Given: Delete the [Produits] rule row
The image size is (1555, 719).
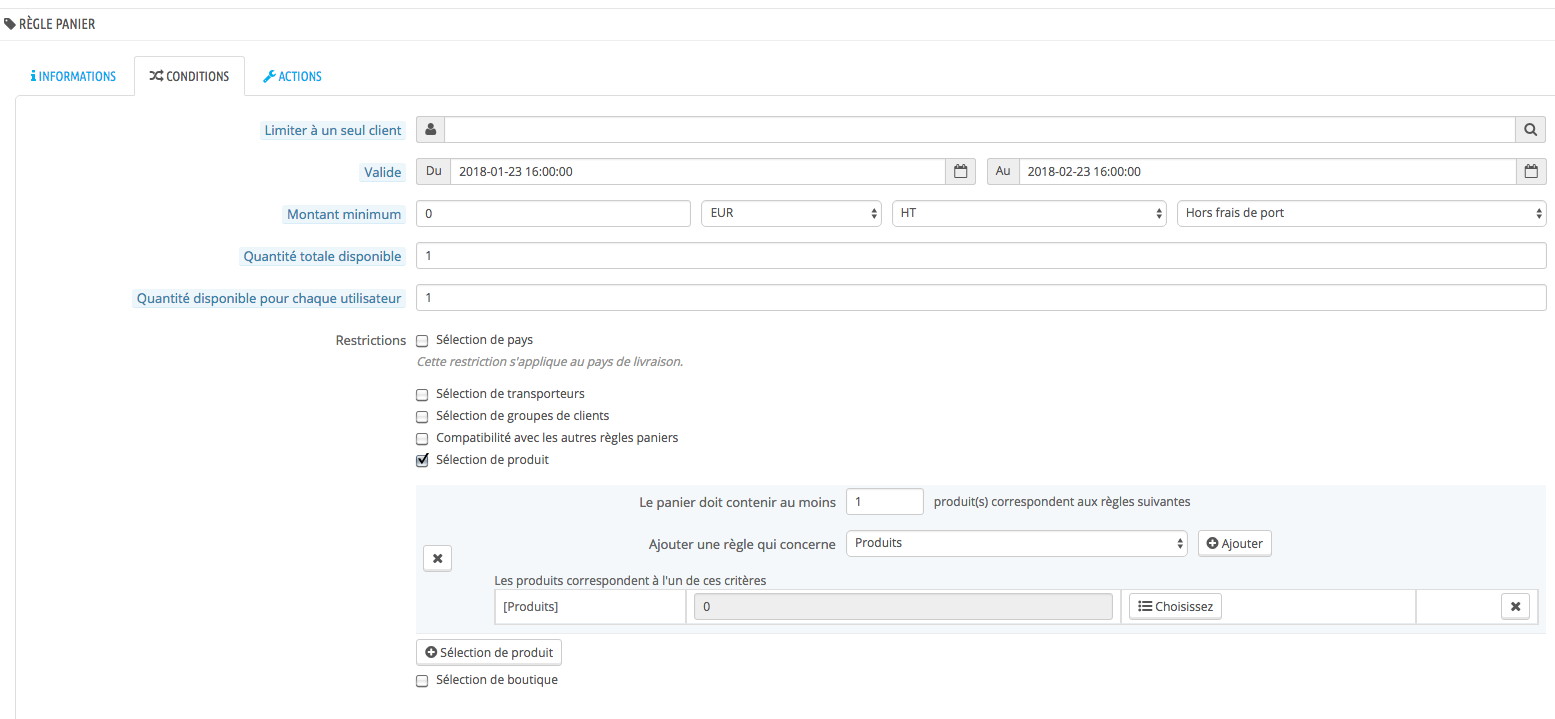Looking at the screenshot, I should pyautogui.click(x=1515, y=606).
